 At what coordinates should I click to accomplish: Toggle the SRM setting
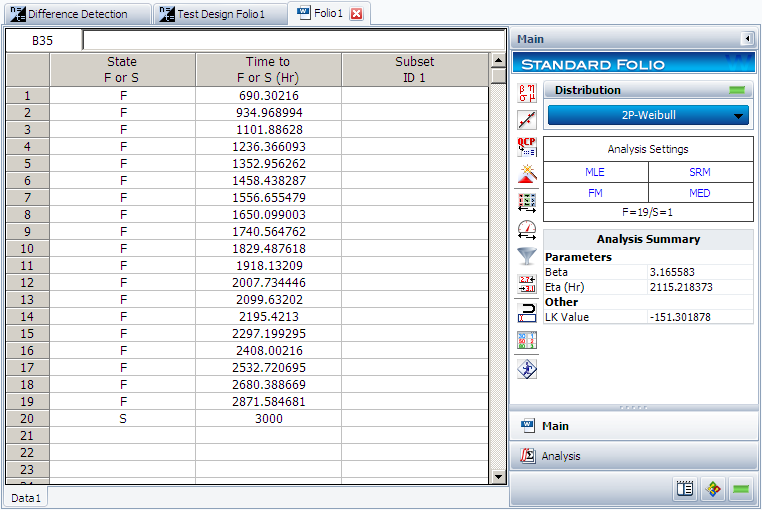click(x=700, y=172)
